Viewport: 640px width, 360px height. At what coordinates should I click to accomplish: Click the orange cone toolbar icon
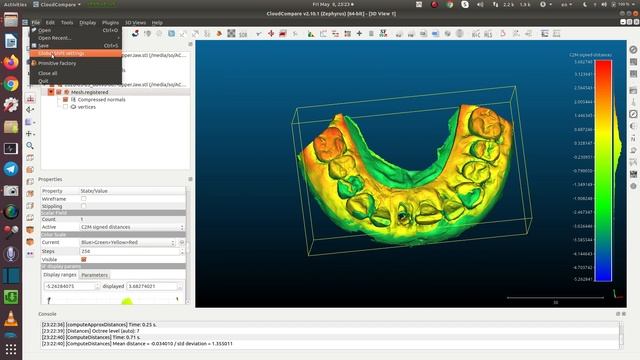(x=219, y=33)
